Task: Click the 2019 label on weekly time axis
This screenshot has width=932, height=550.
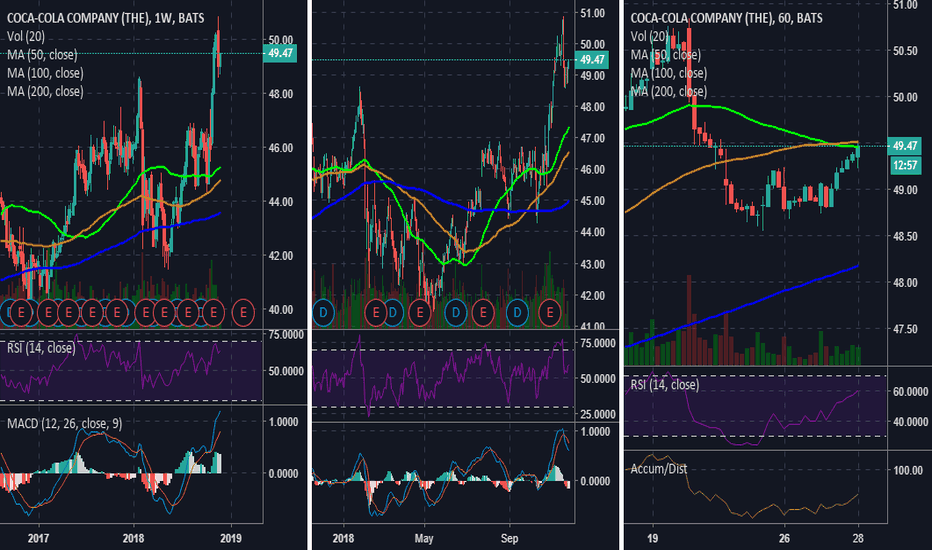Action: (231, 538)
